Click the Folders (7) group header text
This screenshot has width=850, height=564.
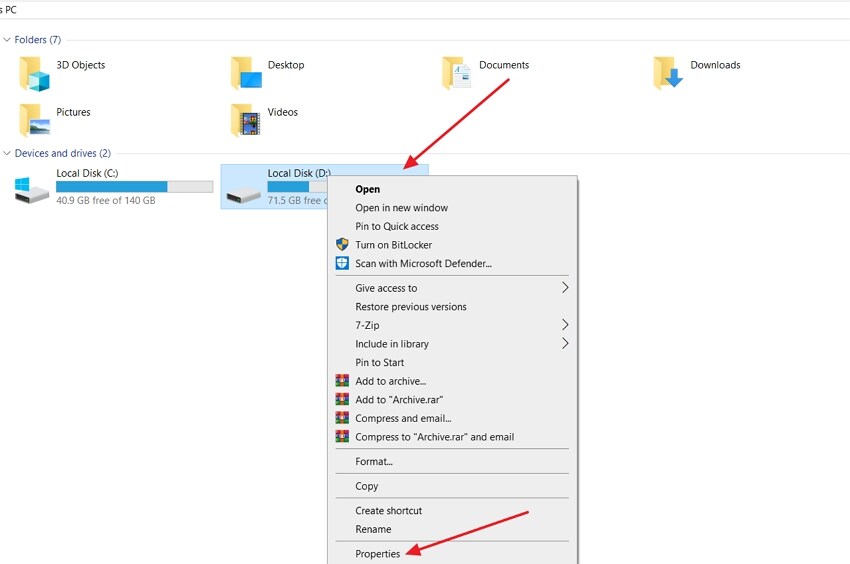click(x=38, y=40)
